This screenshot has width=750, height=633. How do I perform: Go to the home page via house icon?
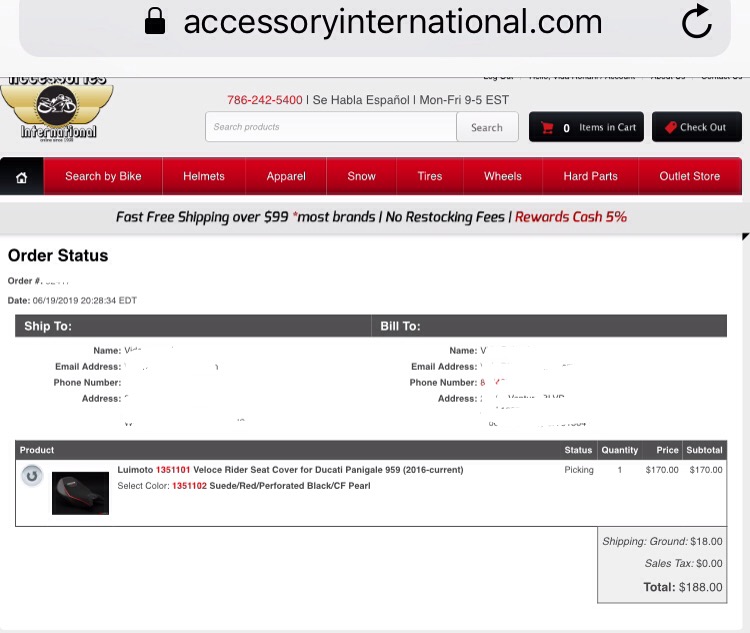click(x=22, y=177)
